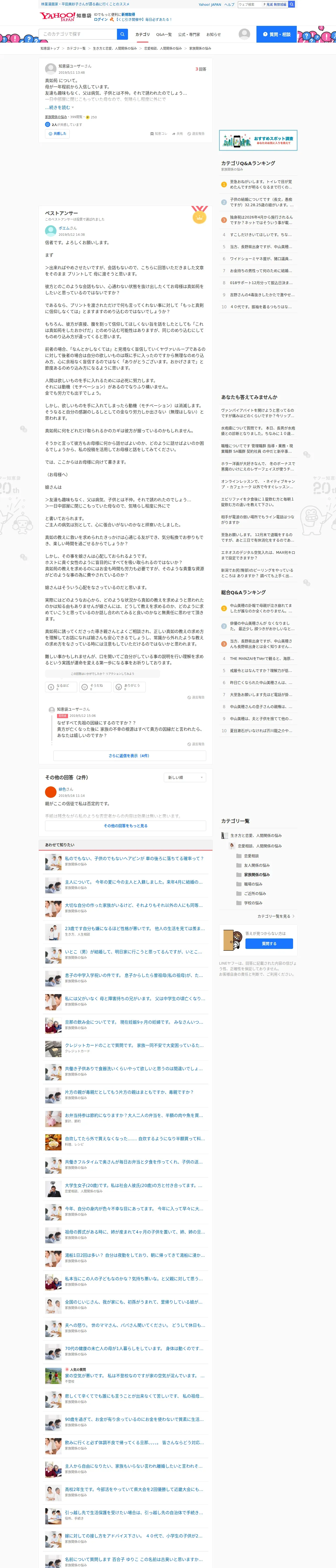336x1568 pixels.
Task: Click the blue 質問する button
Action: 269,943
